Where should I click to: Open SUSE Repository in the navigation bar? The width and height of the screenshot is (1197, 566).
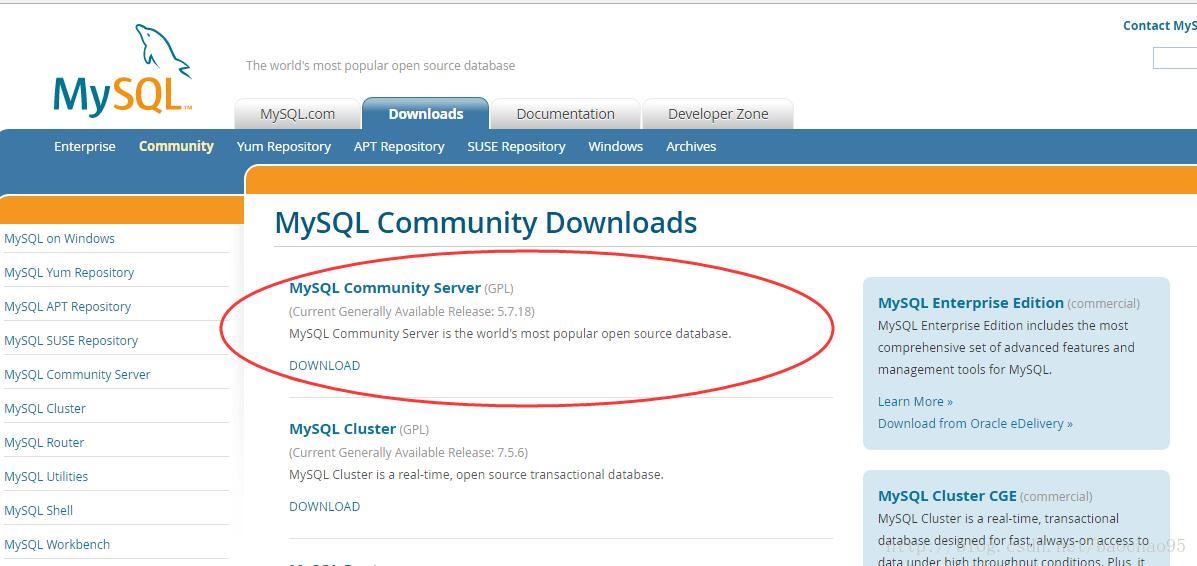[x=516, y=147]
